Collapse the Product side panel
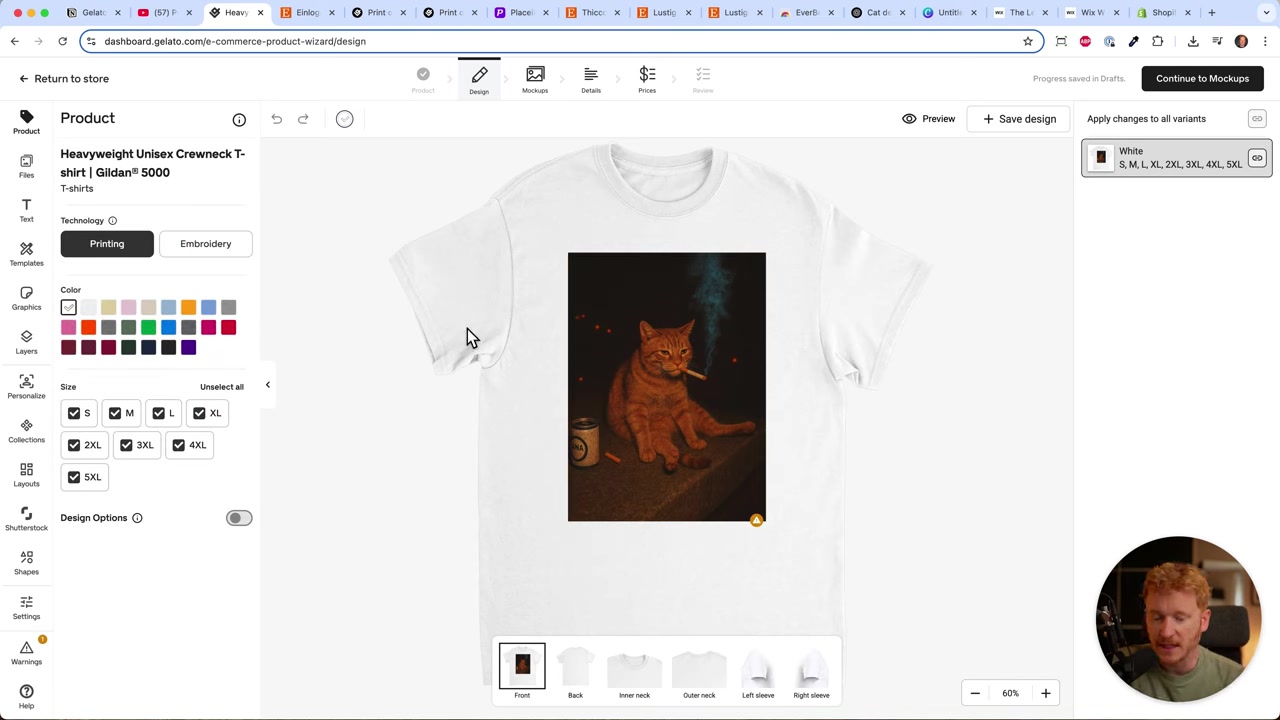1280x720 pixels. 267,385
